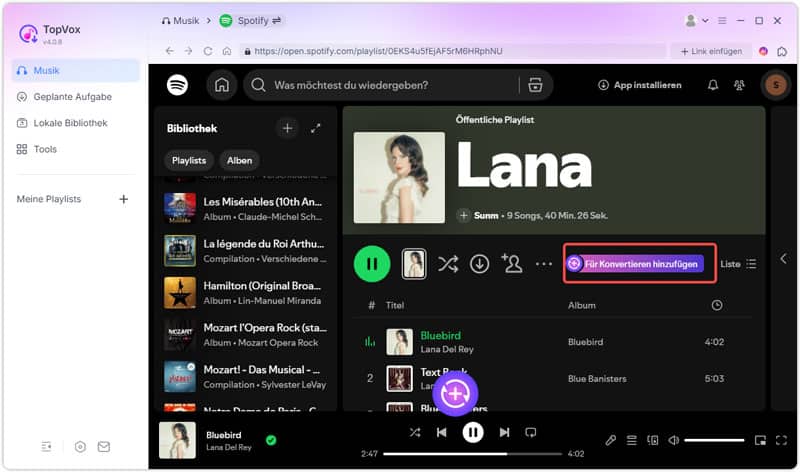This screenshot has height=472, width=800.
Task: Adjust the volume slider
Action: 714,440
